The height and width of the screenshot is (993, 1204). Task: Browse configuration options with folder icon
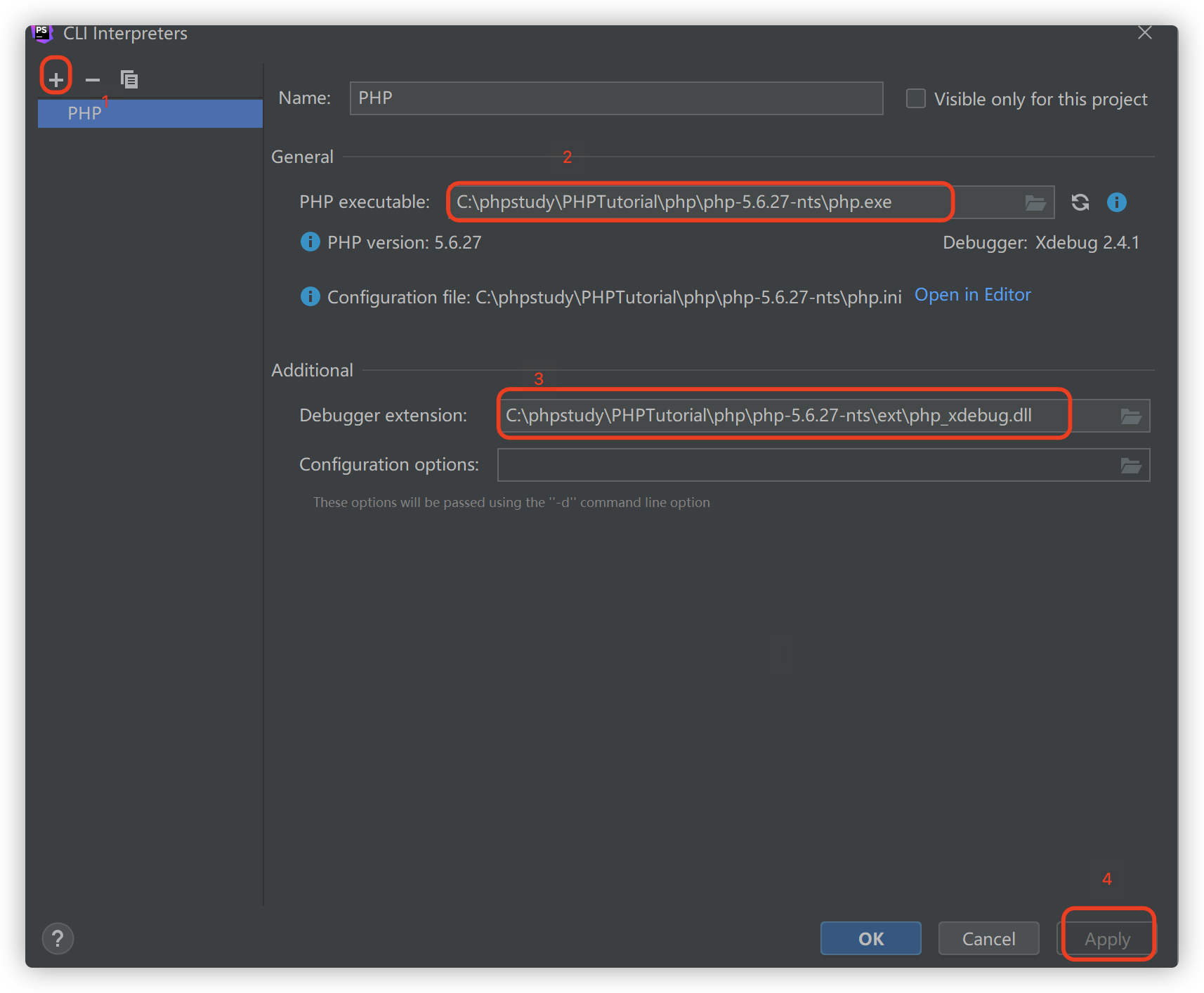pyautogui.click(x=1130, y=464)
